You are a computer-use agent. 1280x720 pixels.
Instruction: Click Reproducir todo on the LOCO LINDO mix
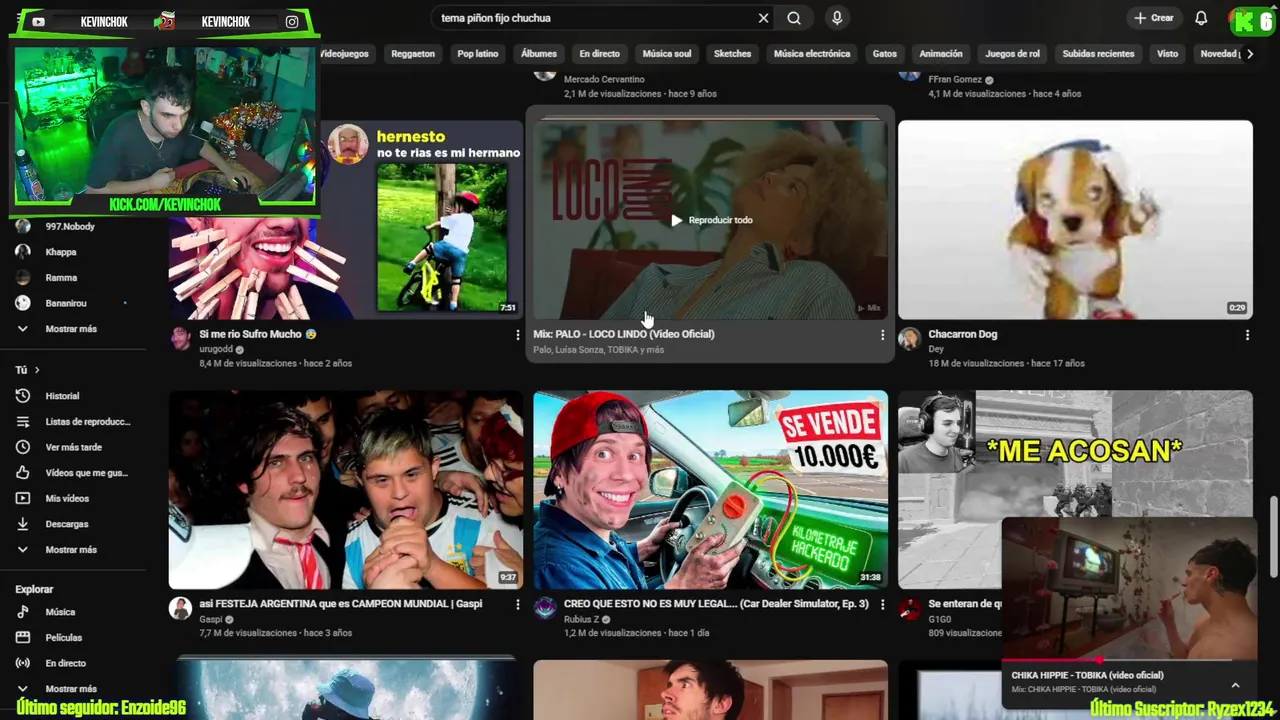711,220
